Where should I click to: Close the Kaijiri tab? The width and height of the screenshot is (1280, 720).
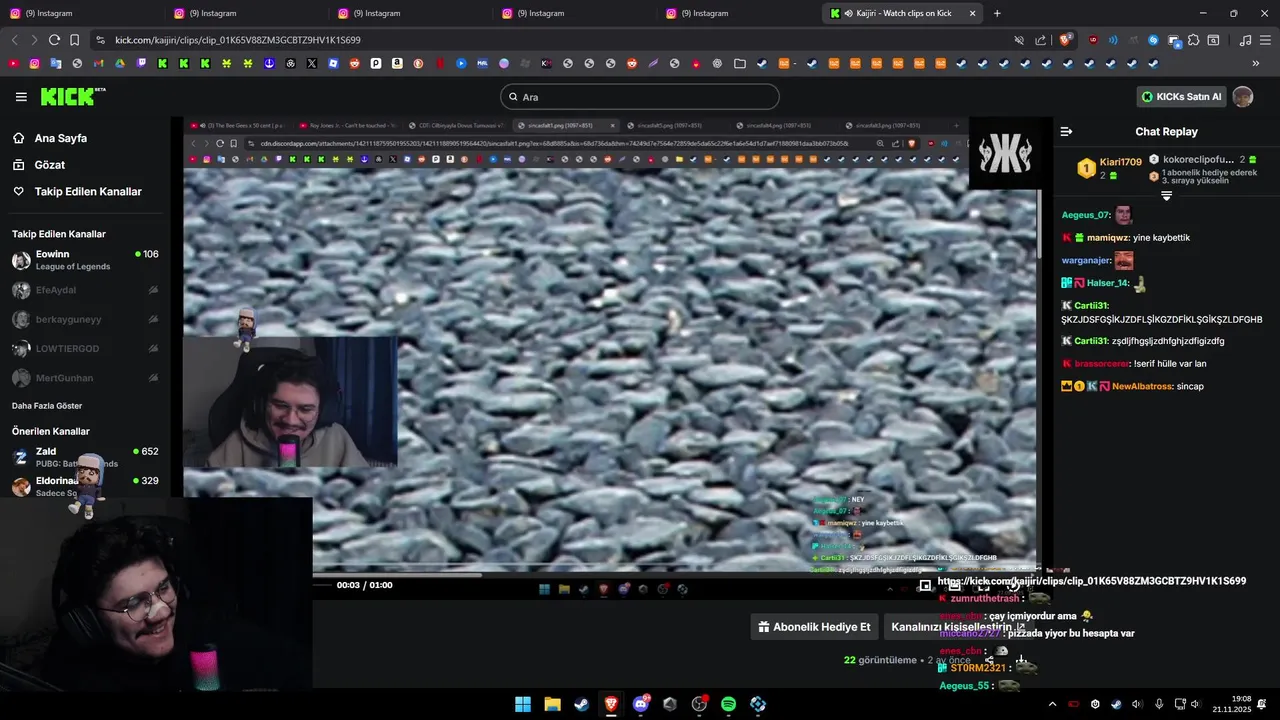click(x=972, y=13)
